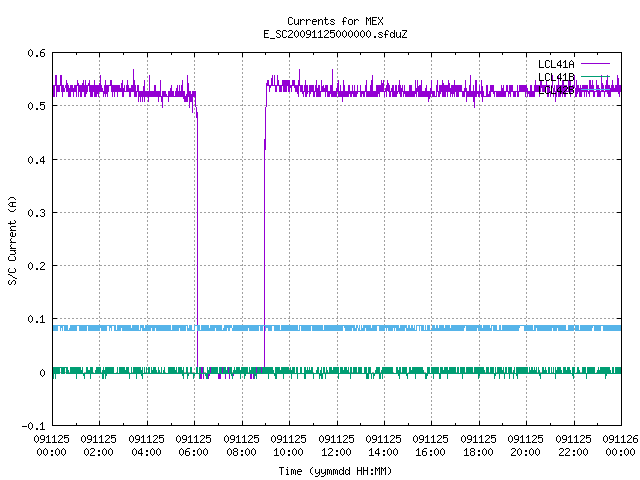Image resolution: width=640 pixels, height=480 pixels.
Task: Click the 18:00 time tick label
Action: pyautogui.click(x=478, y=452)
